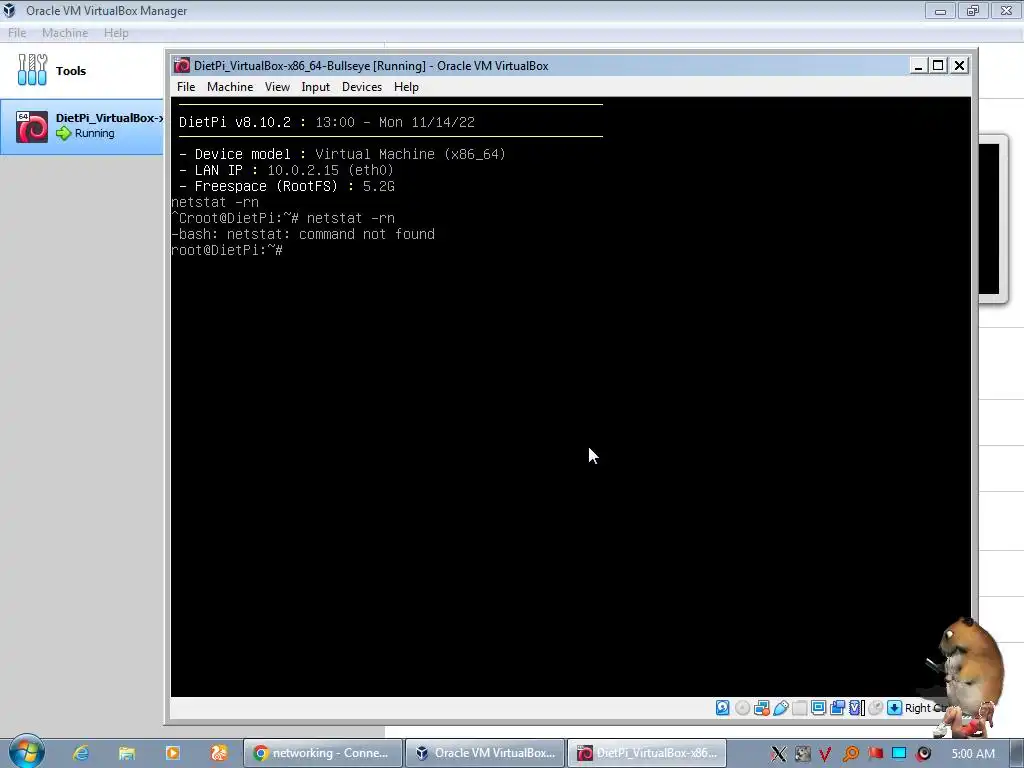The height and width of the screenshot is (768, 1024).
Task: Click the 'netstat: command not found' line
Action: pyautogui.click(x=303, y=234)
